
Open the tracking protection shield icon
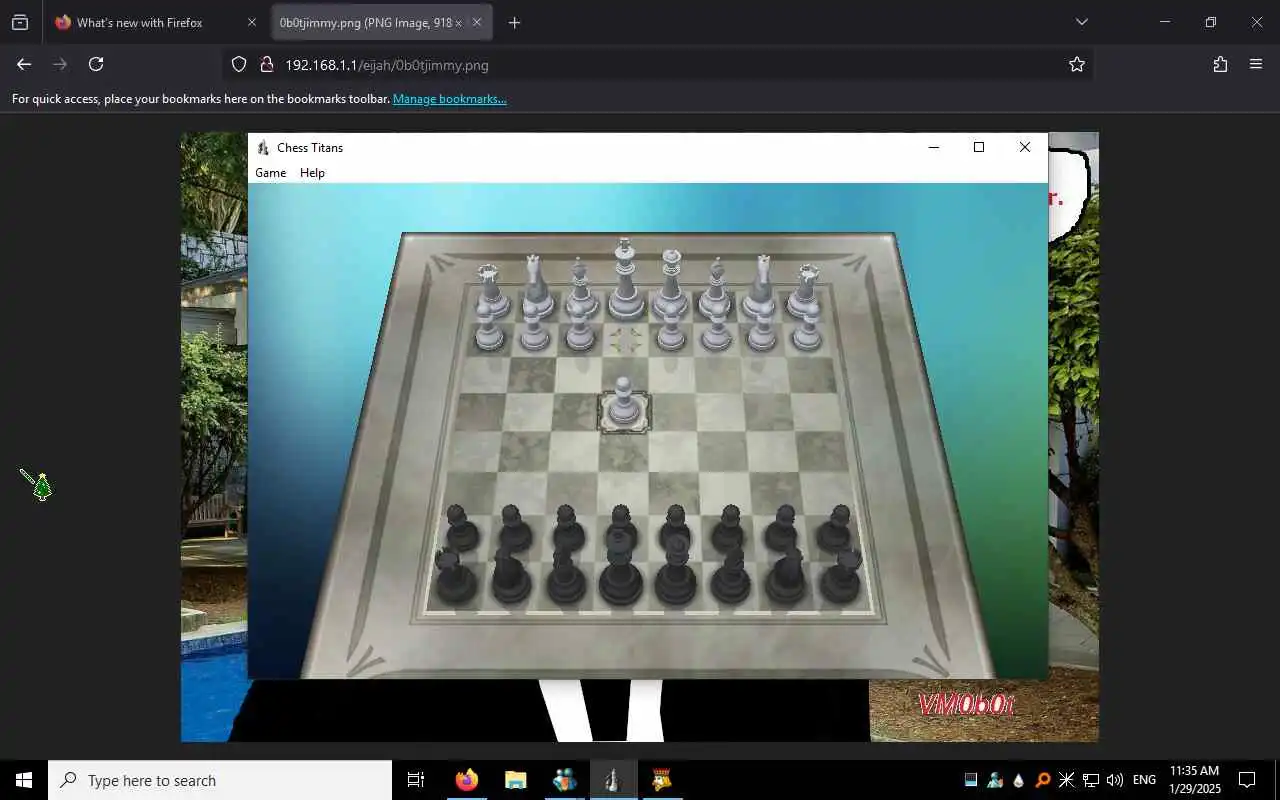239,64
